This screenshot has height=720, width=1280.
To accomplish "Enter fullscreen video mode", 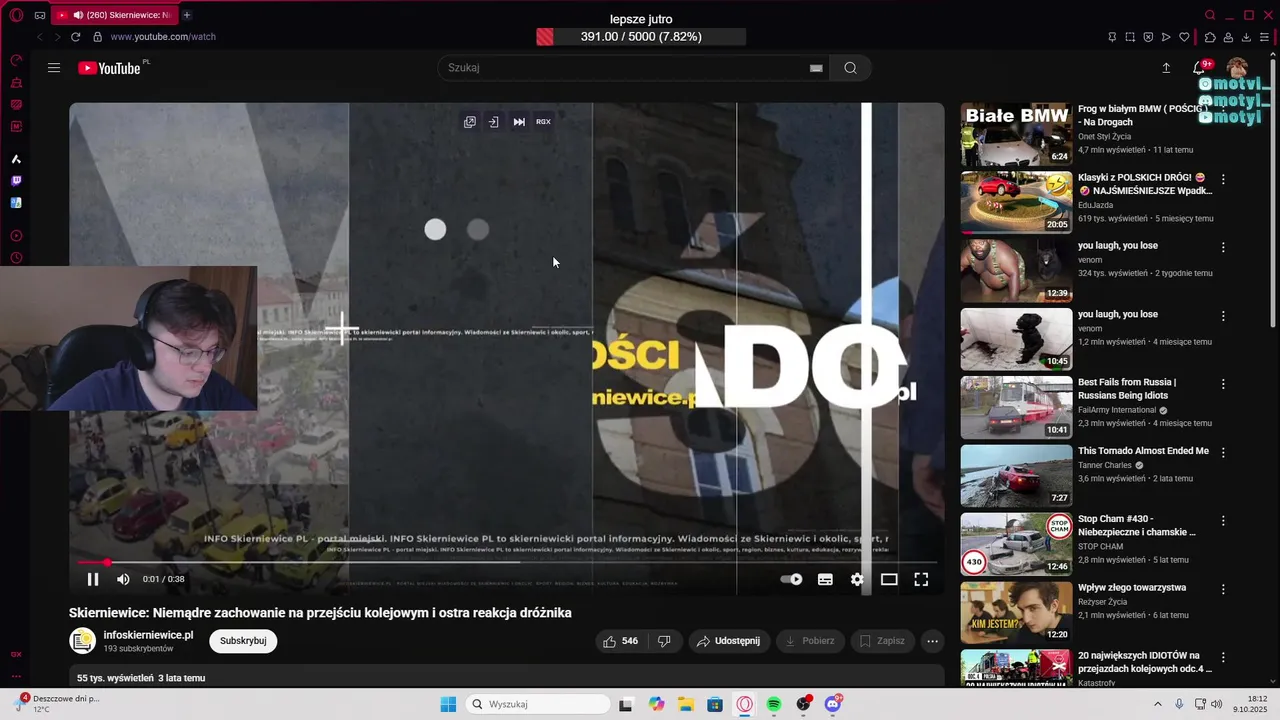I will pos(921,579).
